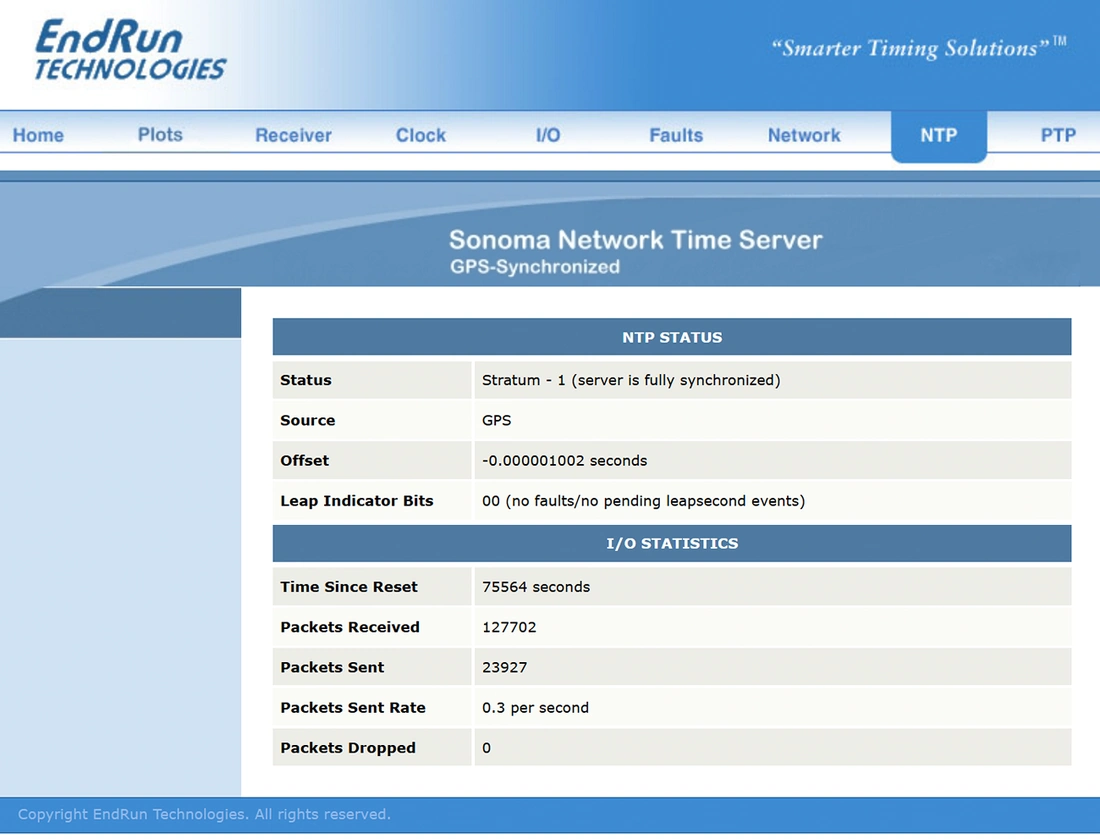Click the 0.3 per second value
The height and width of the screenshot is (839, 1100).
[x=535, y=707]
